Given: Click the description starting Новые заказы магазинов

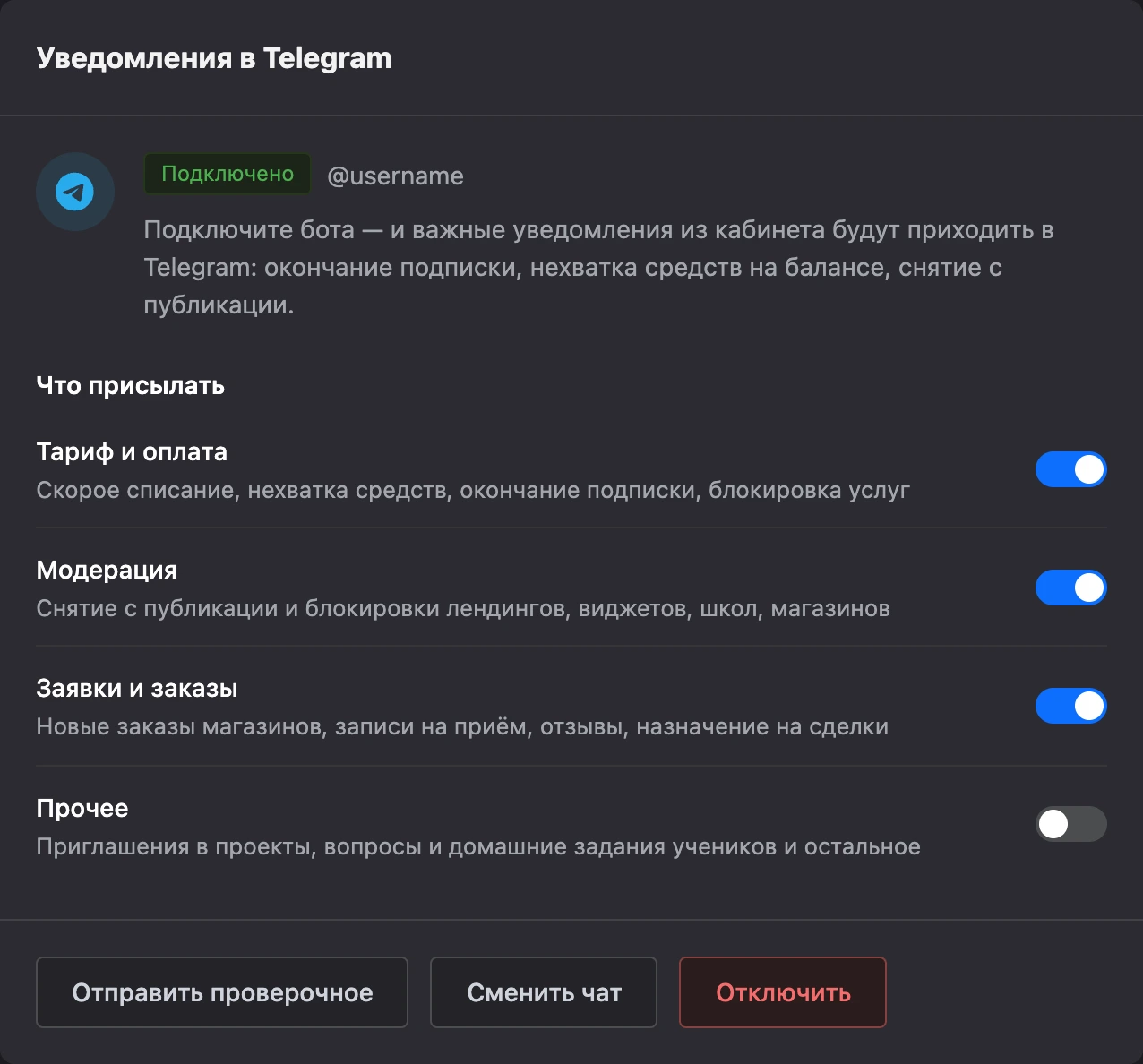Looking at the screenshot, I should pyautogui.click(x=462, y=727).
